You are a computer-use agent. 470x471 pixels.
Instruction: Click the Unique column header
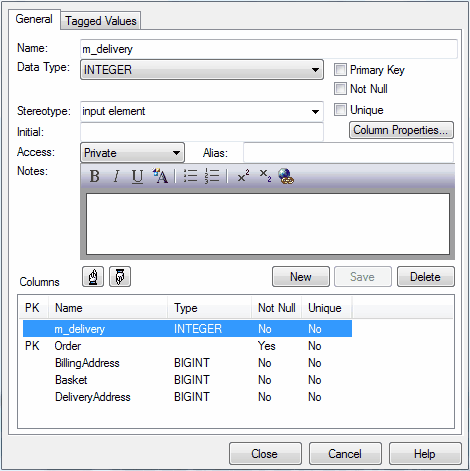[327, 308]
